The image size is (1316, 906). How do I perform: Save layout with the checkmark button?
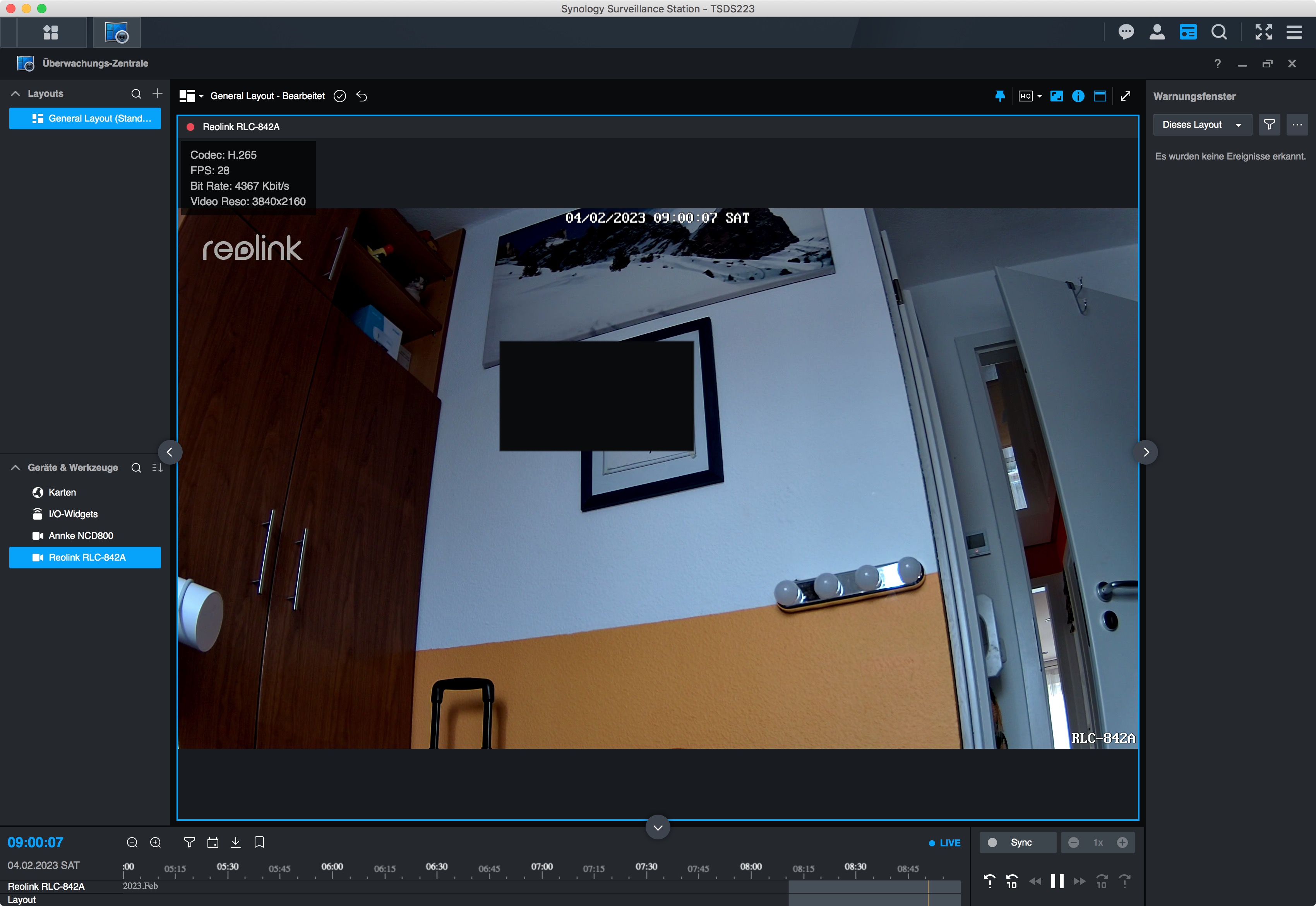click(340, 96)
